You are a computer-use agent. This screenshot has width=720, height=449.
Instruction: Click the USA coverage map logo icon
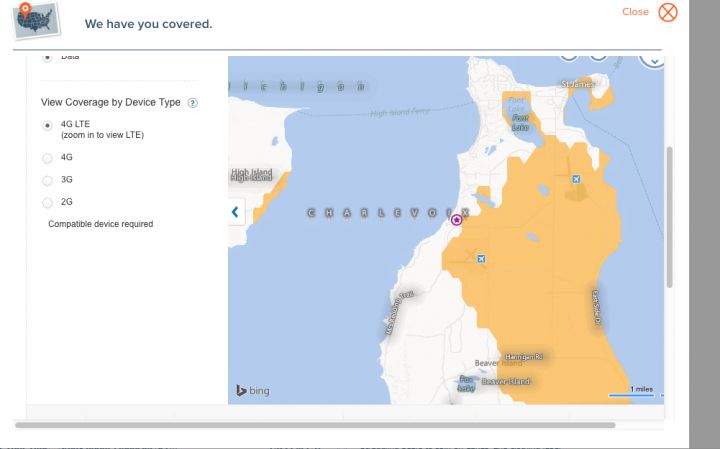(x=36, y=21)
